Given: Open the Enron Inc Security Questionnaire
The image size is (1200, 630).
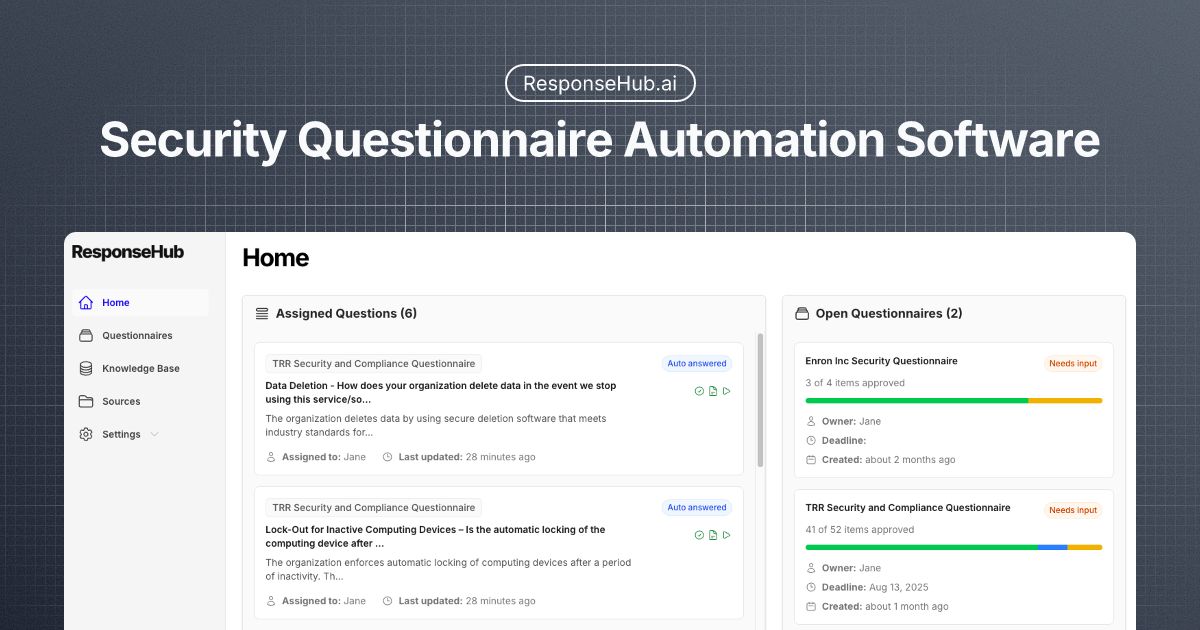Looking at the screenshot, I should coord(881,361).
